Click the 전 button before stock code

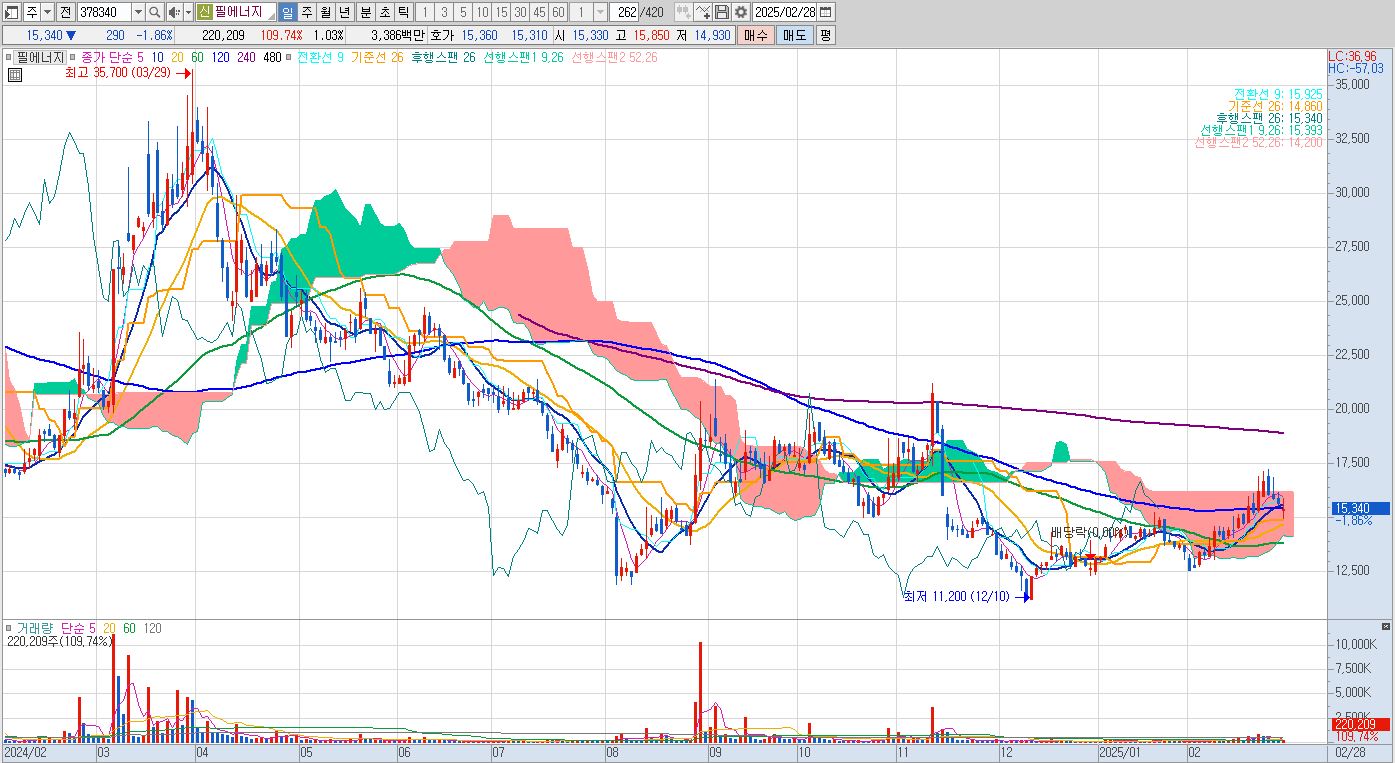click(x=66, y=12)
